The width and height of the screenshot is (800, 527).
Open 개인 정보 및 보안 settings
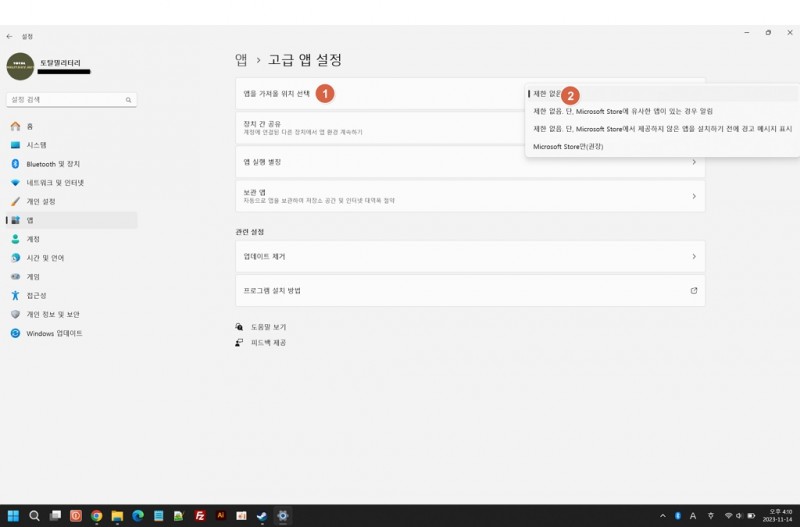(71, 314)
